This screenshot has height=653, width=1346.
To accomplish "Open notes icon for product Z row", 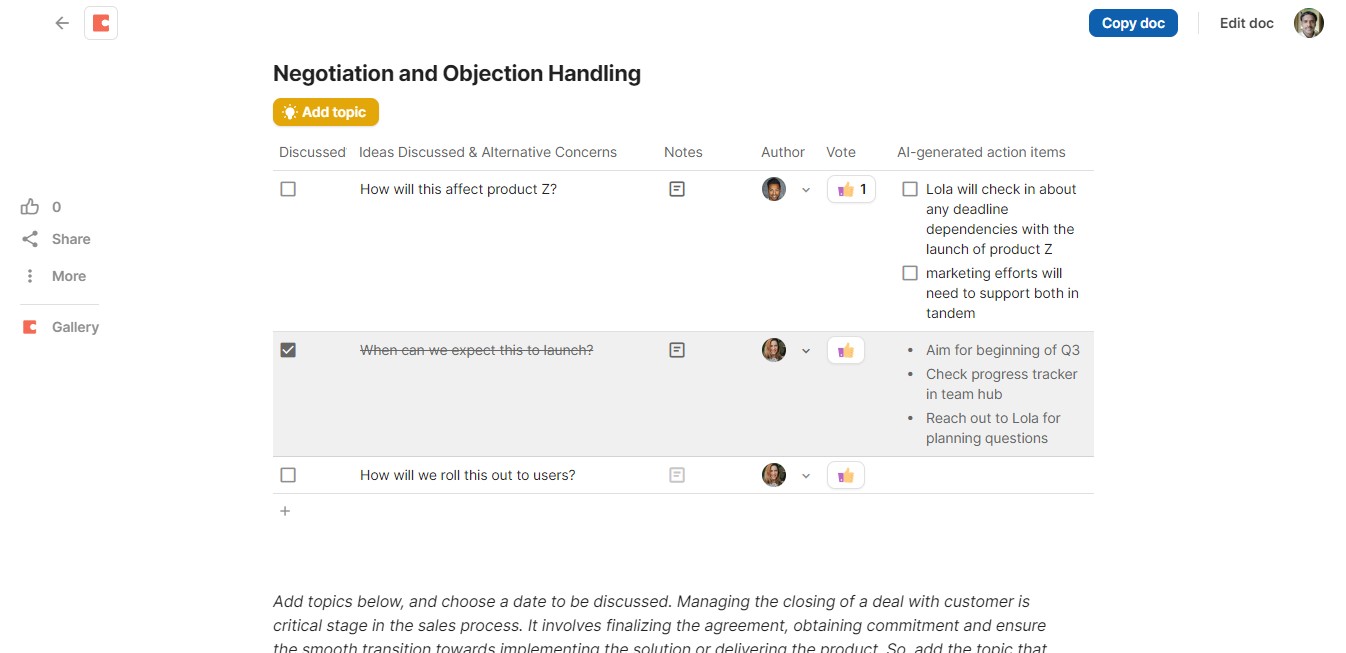I will coord(677,189).
